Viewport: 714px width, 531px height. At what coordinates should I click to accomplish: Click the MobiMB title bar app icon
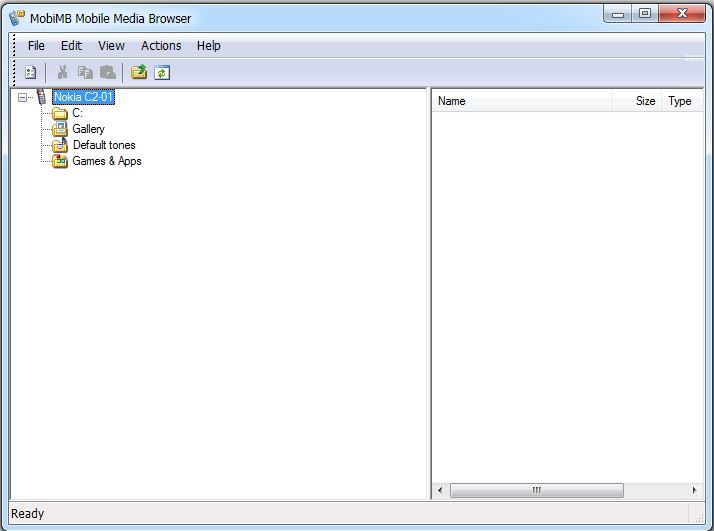[x=17, y=18]
